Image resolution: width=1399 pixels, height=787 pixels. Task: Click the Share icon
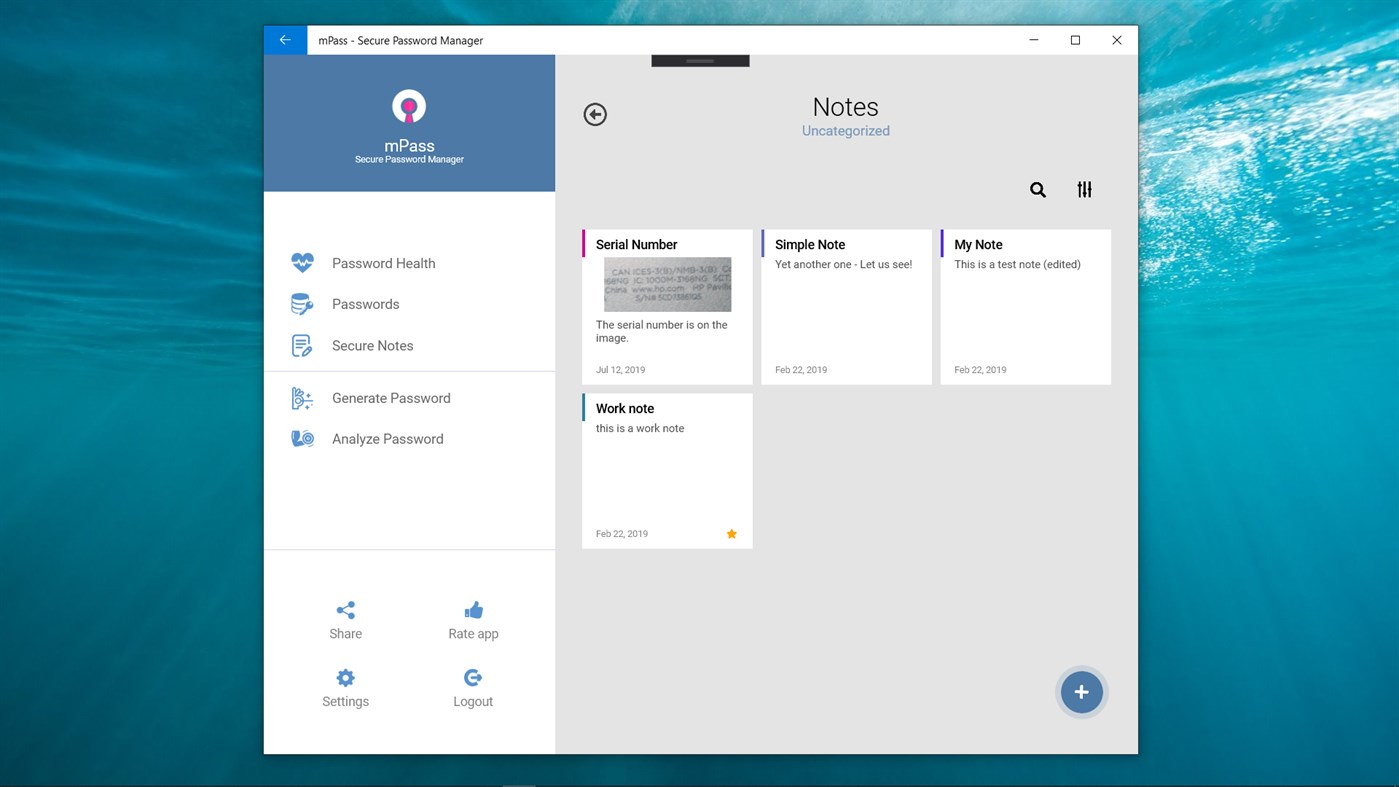point(346,610)
